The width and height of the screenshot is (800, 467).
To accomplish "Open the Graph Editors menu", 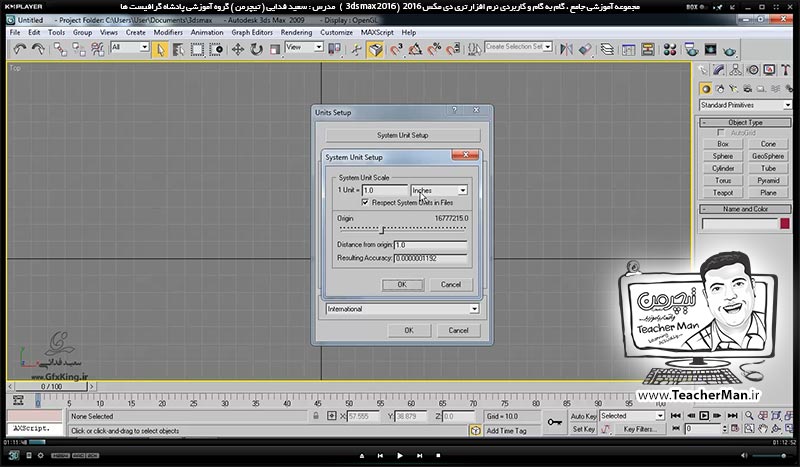I will pyautogui.click(x=252, y=32).
